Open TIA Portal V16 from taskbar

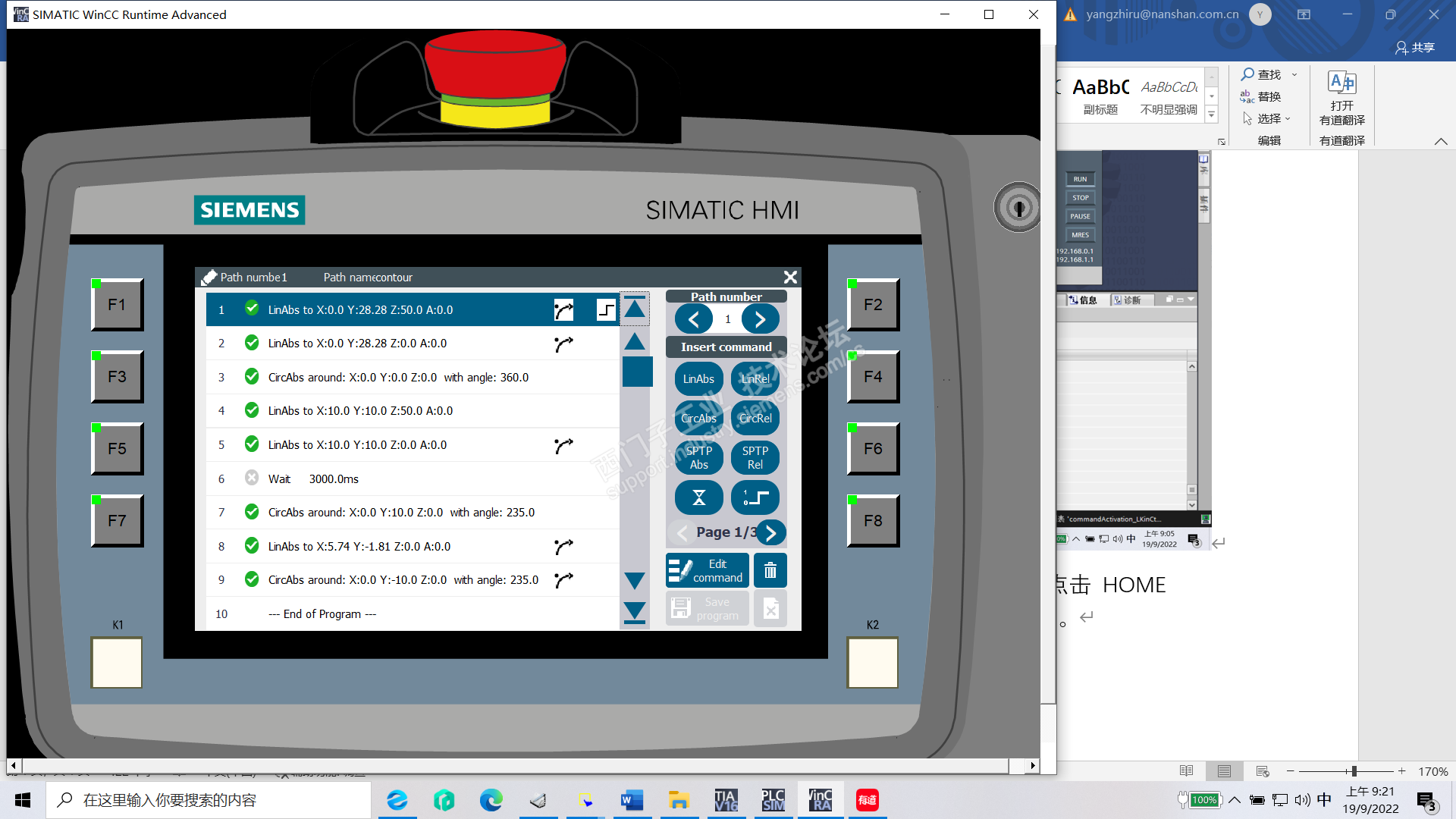(726, 800)
